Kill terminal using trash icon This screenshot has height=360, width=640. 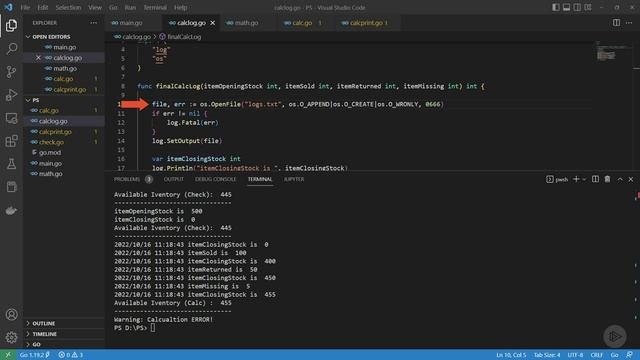tap(607, 179)
